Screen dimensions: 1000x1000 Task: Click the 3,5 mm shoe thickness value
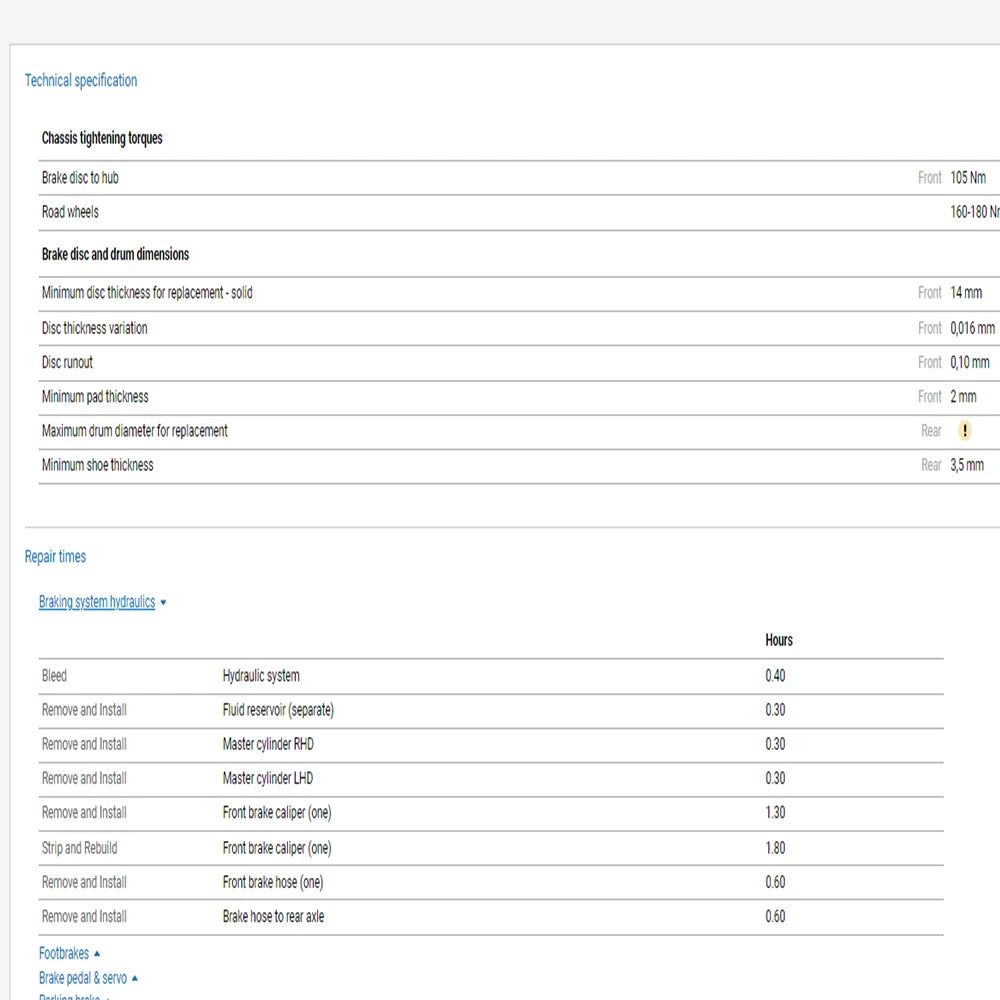click(x=967, y=466)
